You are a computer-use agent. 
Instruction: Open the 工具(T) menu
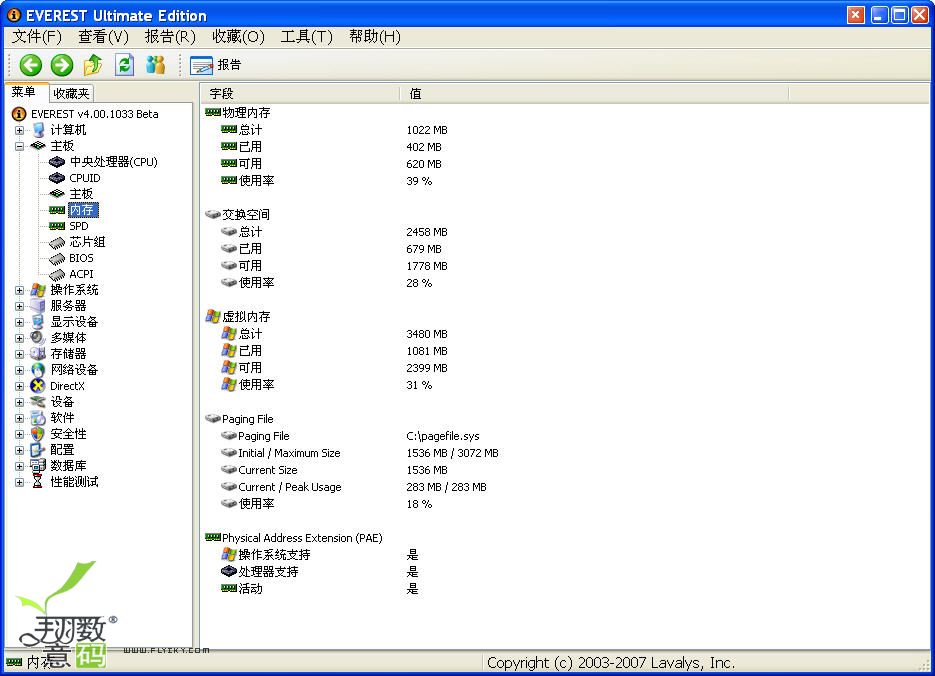click(x=306, y=37)
